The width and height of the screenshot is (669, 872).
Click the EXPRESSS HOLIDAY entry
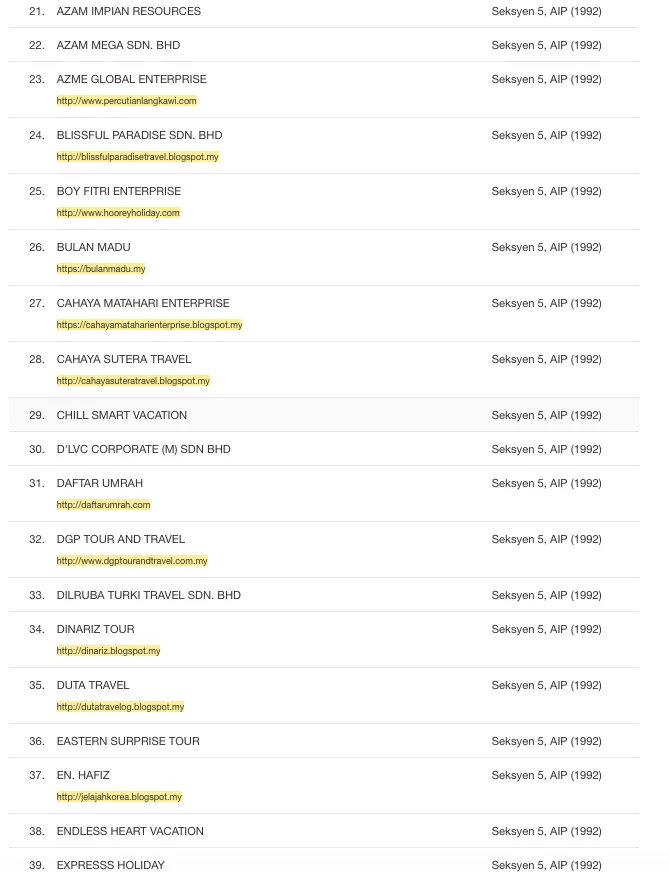[110, 865]
